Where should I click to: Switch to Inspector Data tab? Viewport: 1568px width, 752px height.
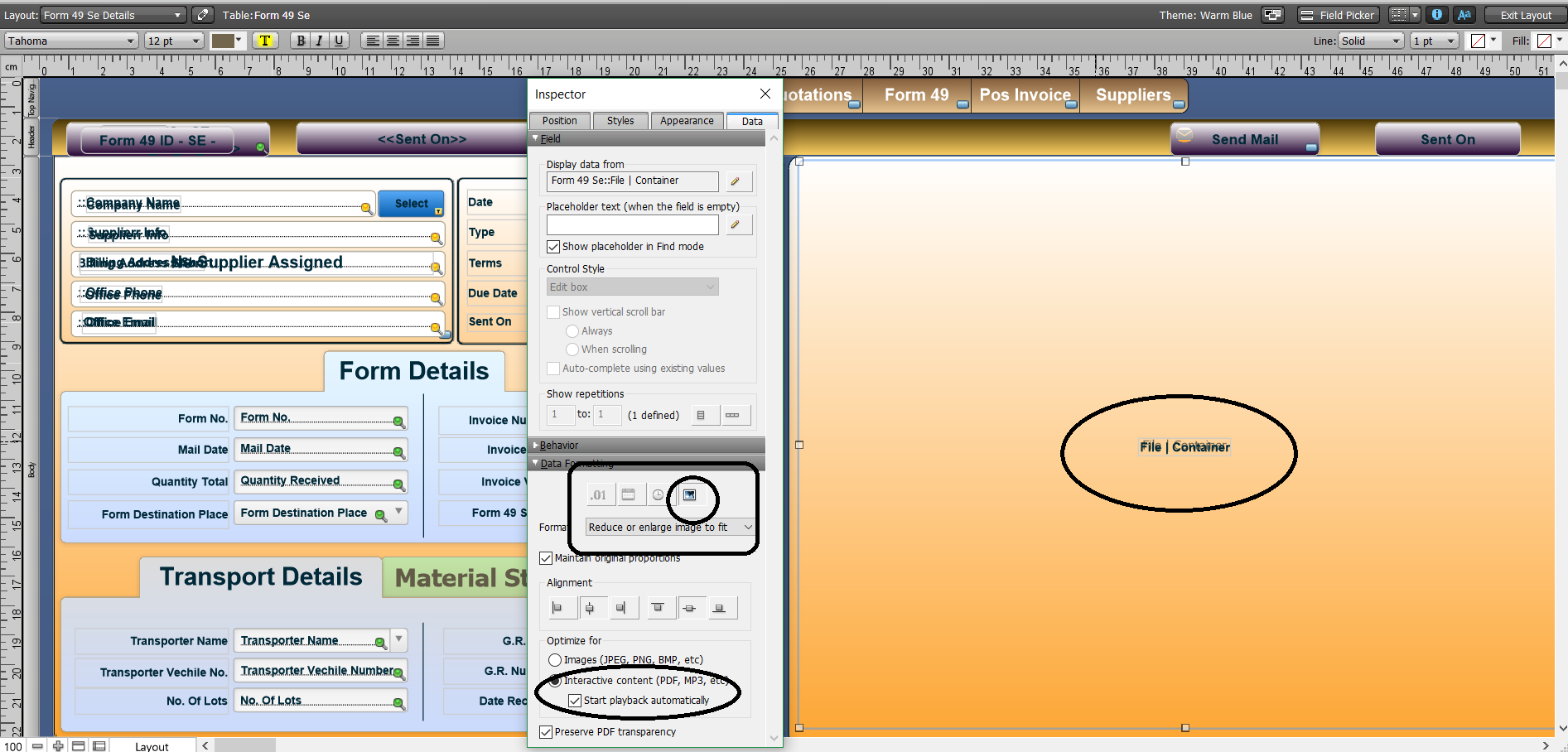coord(752,122)
